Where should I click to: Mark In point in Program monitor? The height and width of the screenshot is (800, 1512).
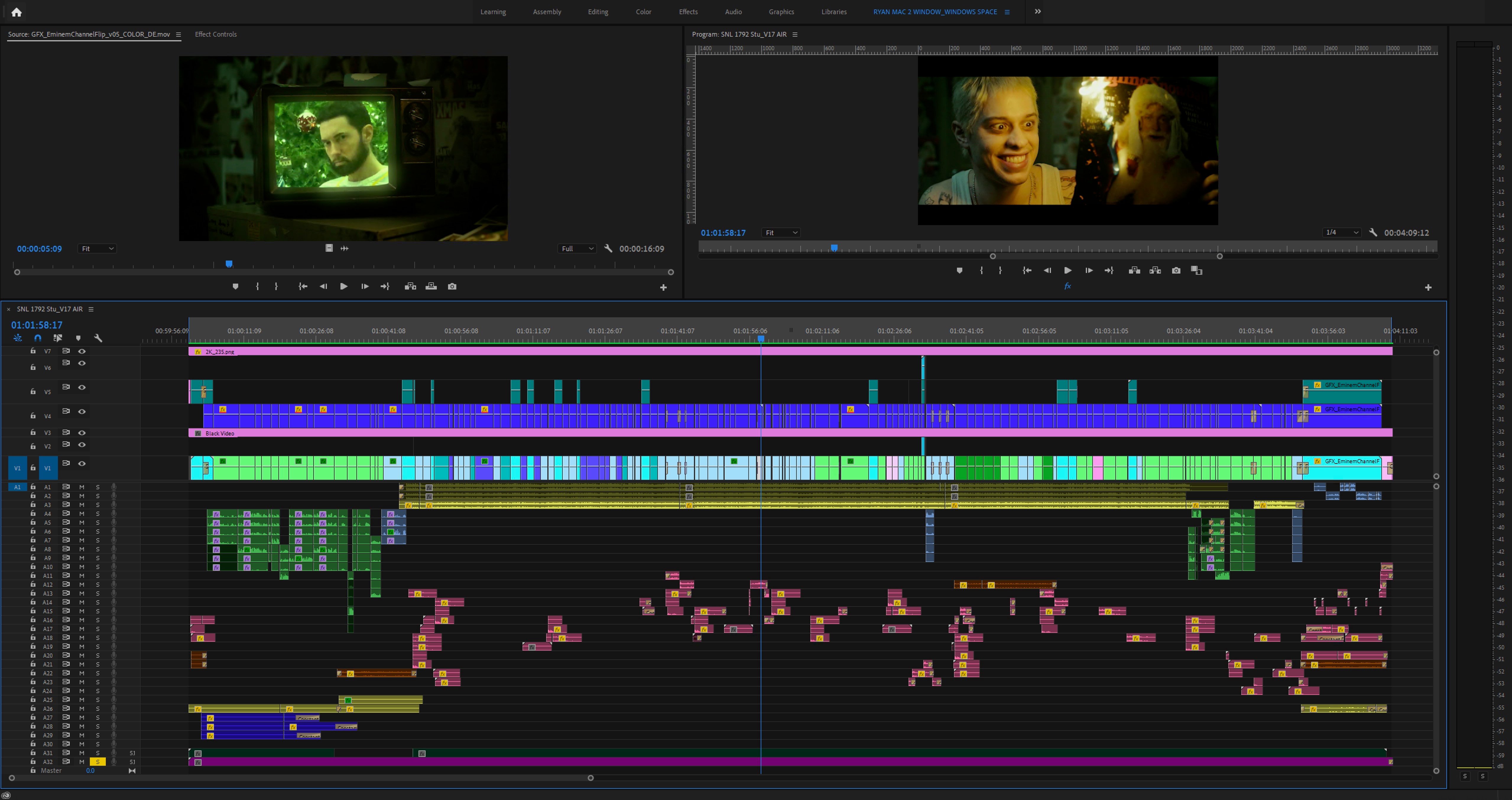tap(981, 270)
